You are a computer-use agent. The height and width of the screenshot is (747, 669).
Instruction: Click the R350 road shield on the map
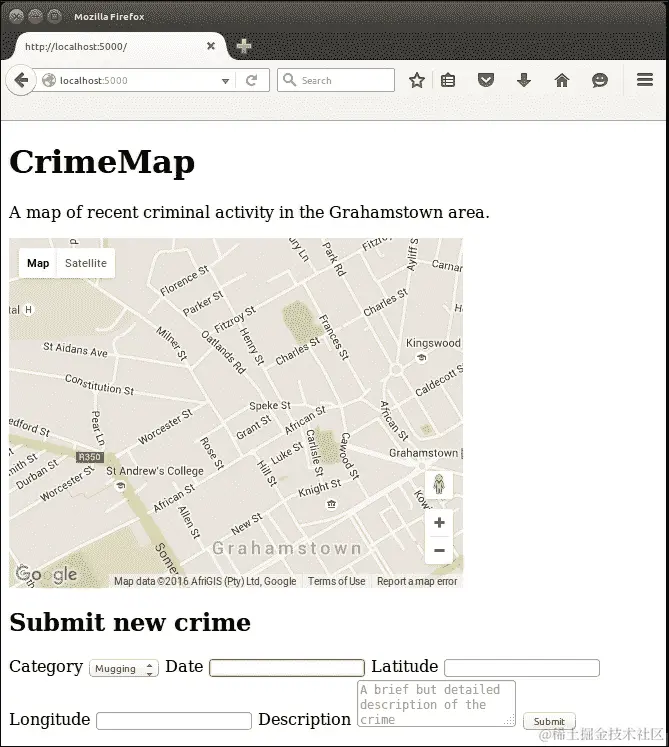(90, 457)
